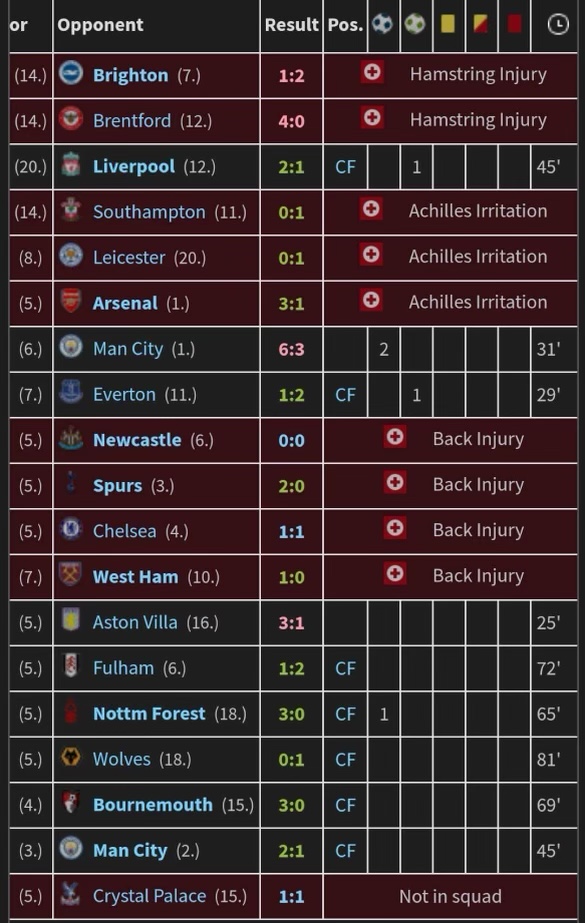
Task: Click the goals football icon in header
Action: point(383,24)
